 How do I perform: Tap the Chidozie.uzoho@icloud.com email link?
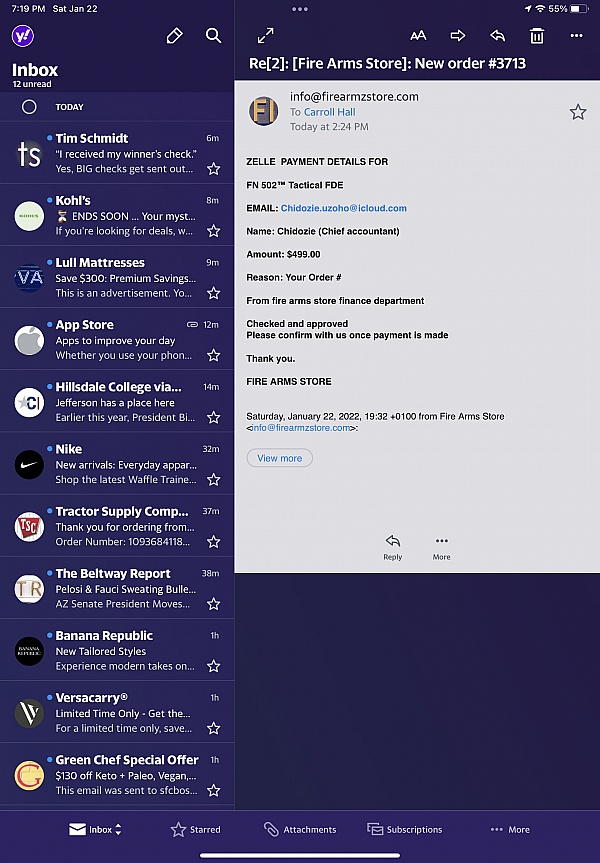pos(343,208)
